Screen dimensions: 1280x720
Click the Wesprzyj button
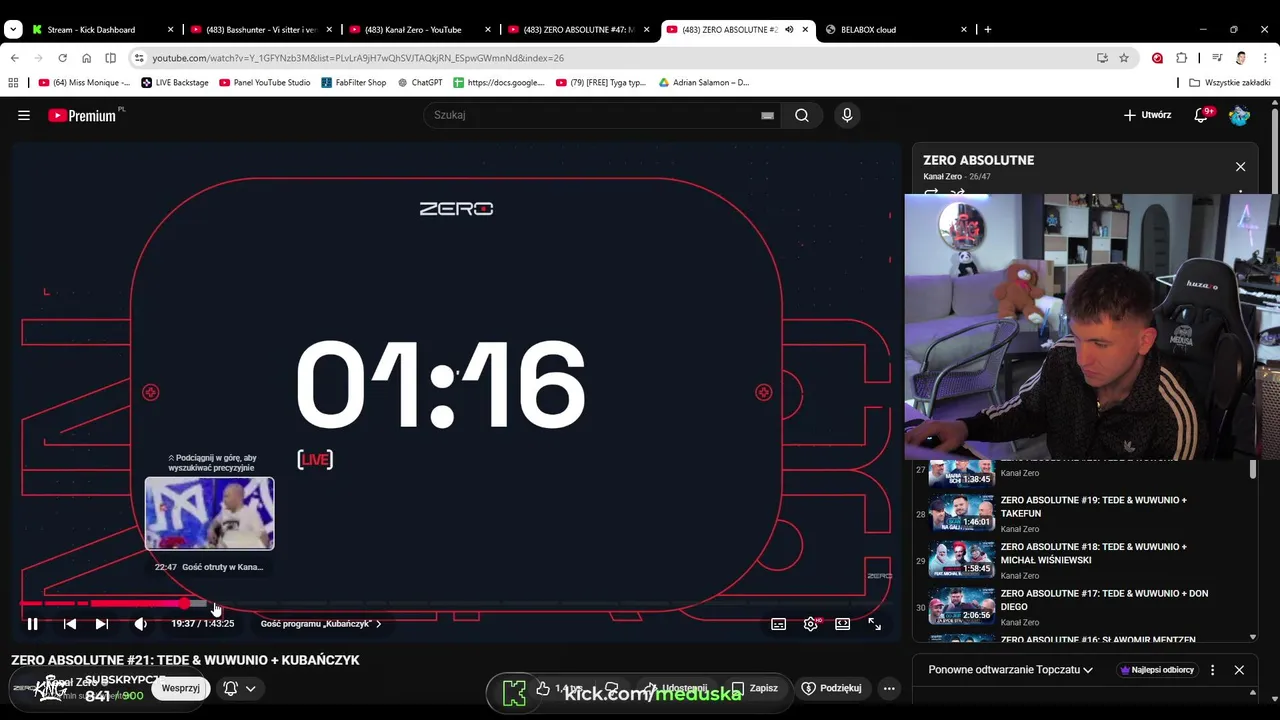tap(181, 688)
